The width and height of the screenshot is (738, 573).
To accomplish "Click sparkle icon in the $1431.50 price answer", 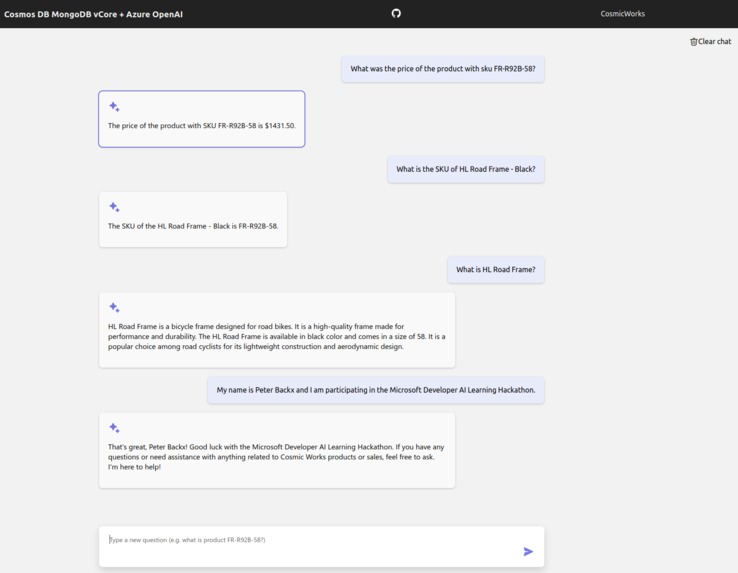I will (x=114, y=106).
